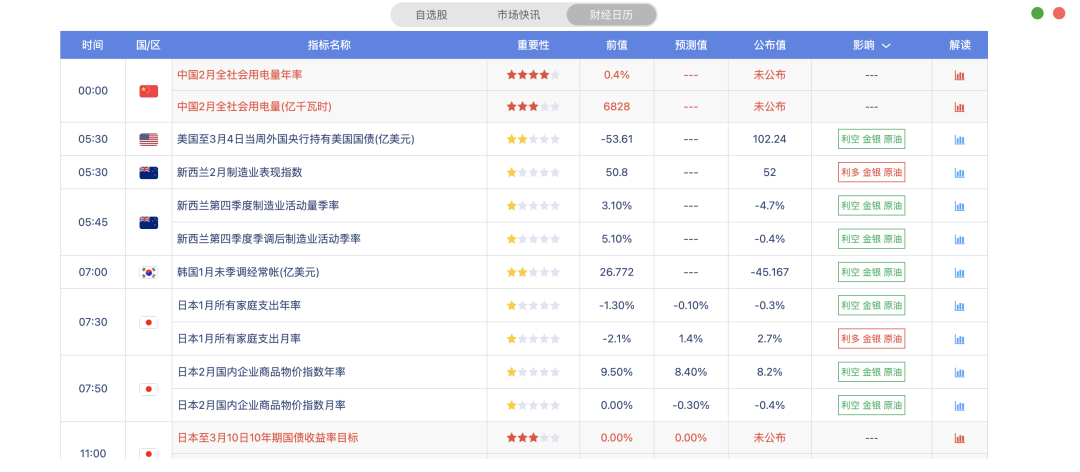Screen dimensions: 1080x472
Task: Click published value -45.167
Action: click(x=769, y=272)
